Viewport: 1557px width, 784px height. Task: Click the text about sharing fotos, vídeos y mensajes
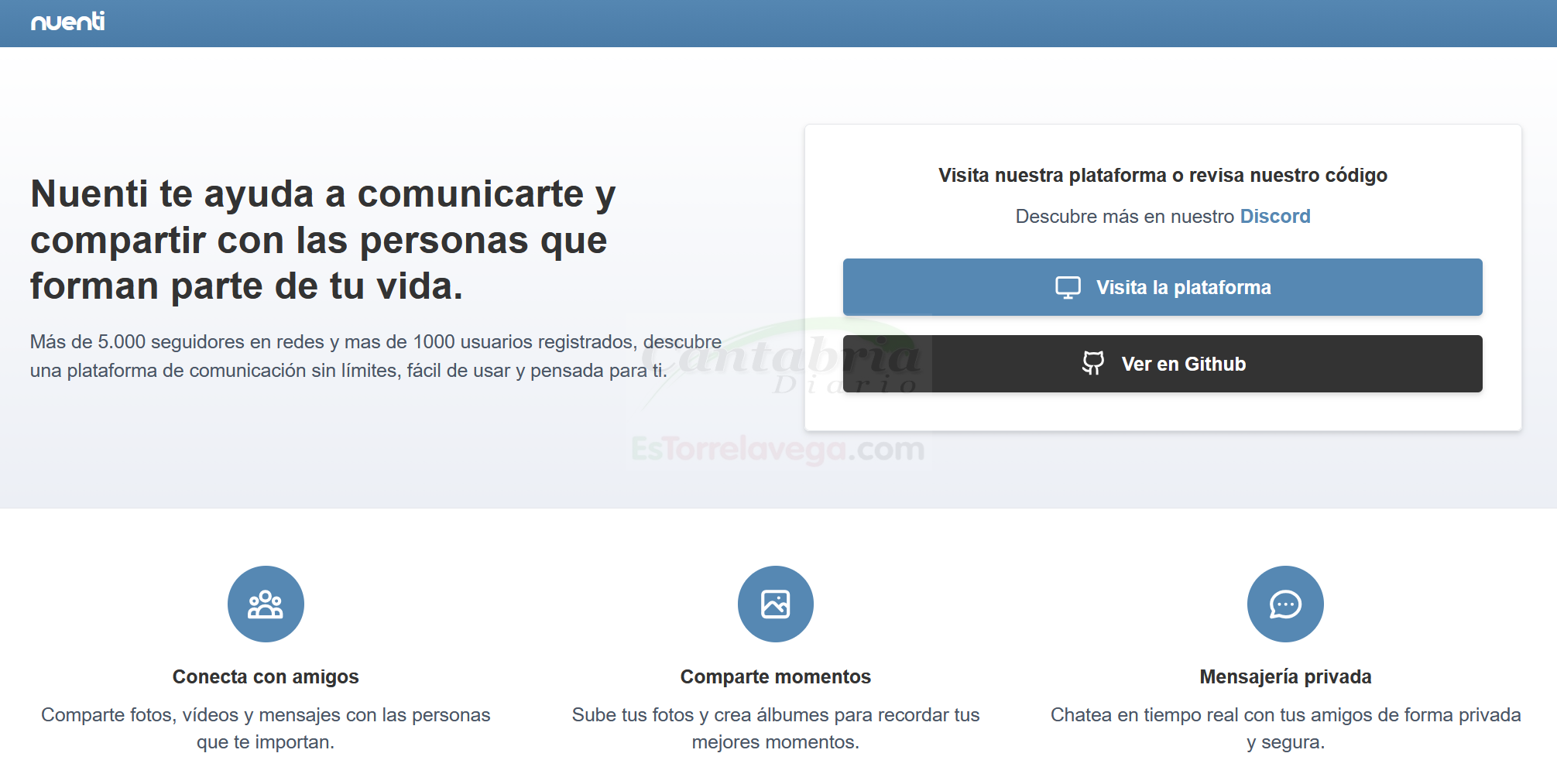(266, 728)
